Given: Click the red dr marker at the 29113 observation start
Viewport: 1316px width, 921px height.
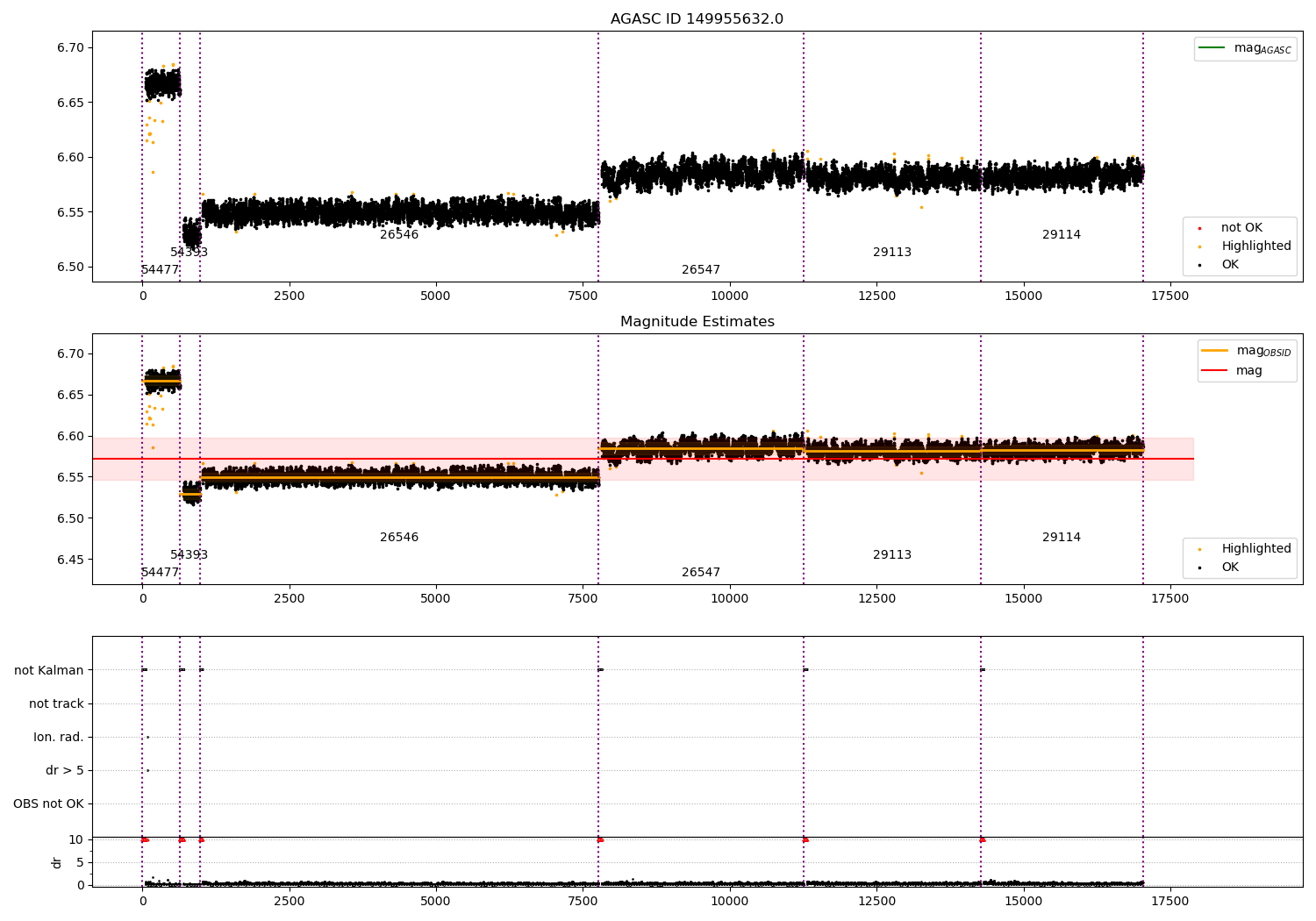Looking at the screenshot, I should click(x=805, y=840).
